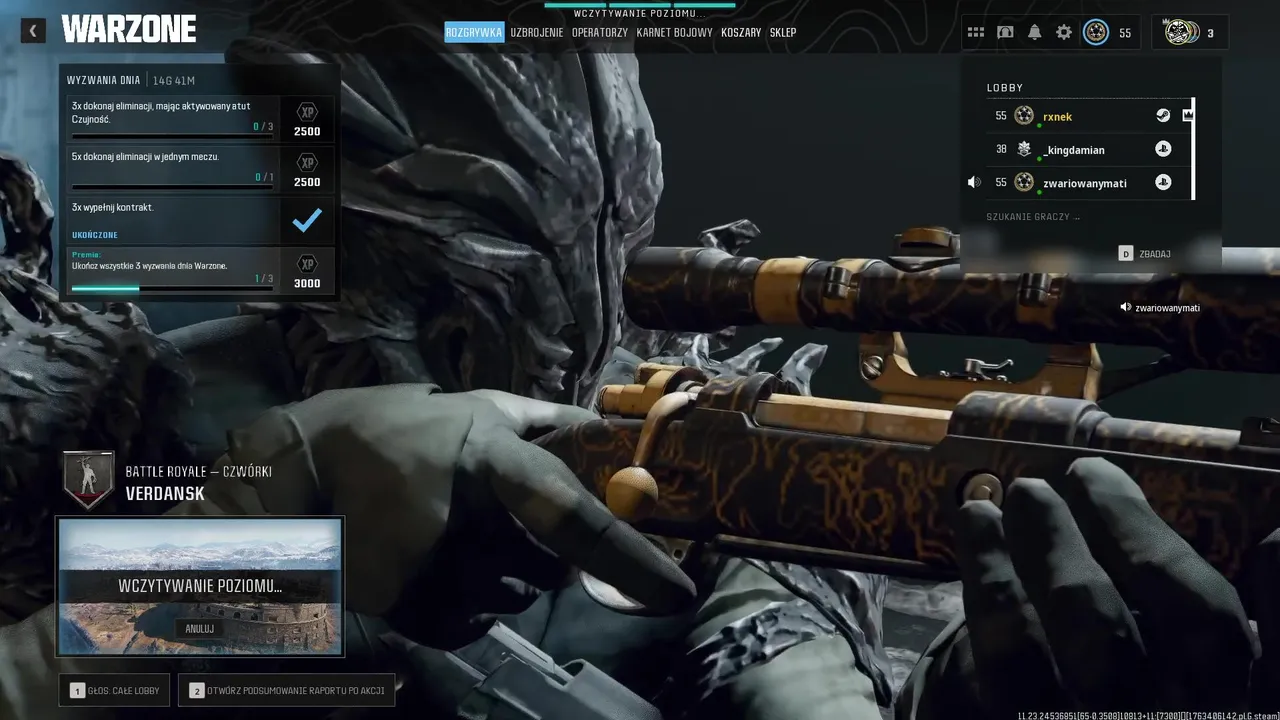Click the LOBBY header text

1005,88
